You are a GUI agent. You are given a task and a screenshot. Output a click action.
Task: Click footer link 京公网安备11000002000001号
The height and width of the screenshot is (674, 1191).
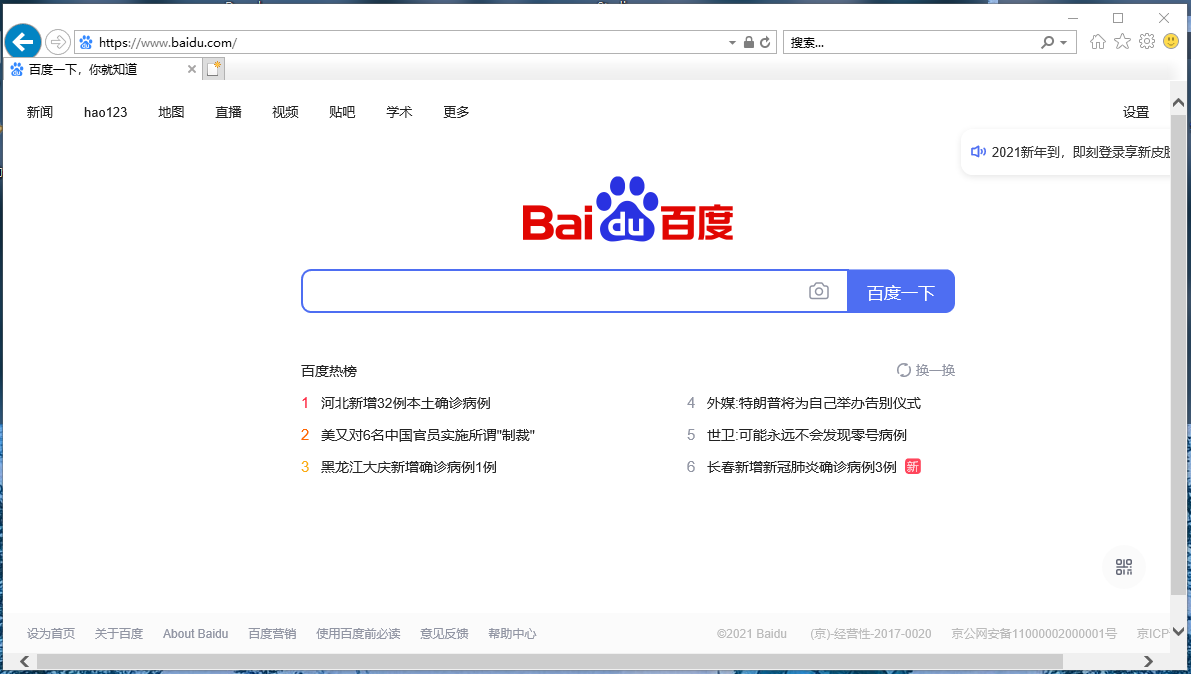tap(1034, 634)
